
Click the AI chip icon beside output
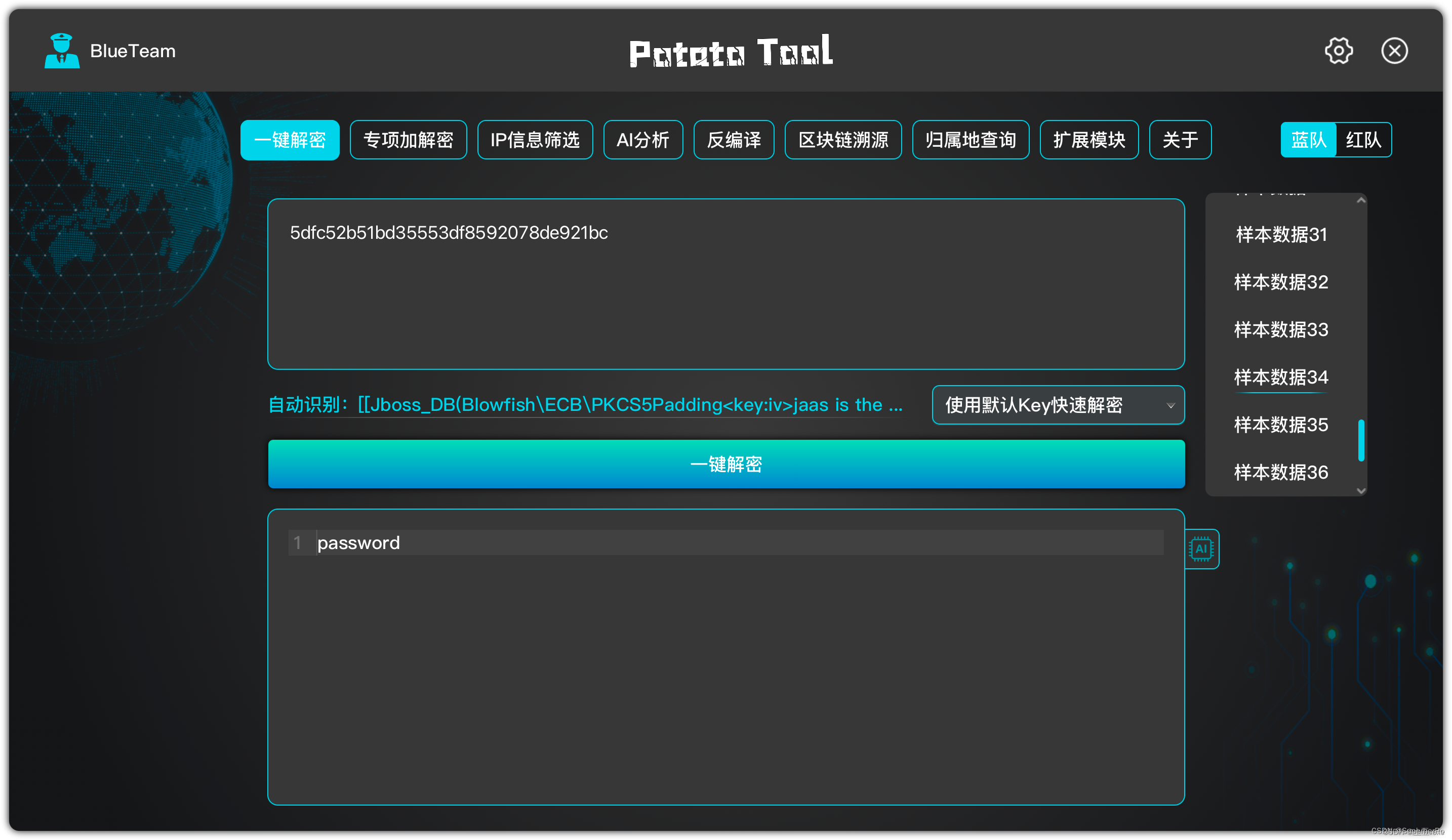[1201, 549]
